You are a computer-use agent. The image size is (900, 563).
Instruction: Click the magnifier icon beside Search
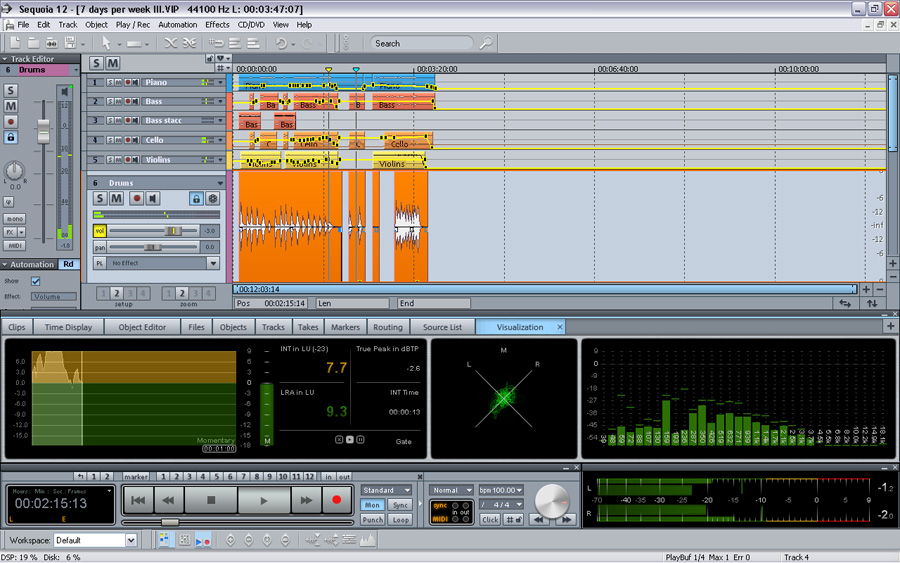coord(485,43)
